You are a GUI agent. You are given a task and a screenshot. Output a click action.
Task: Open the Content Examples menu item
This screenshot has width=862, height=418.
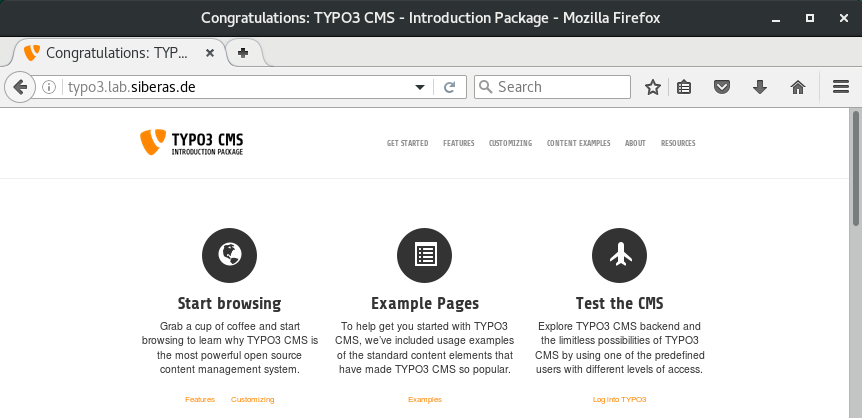coord(578,143)
